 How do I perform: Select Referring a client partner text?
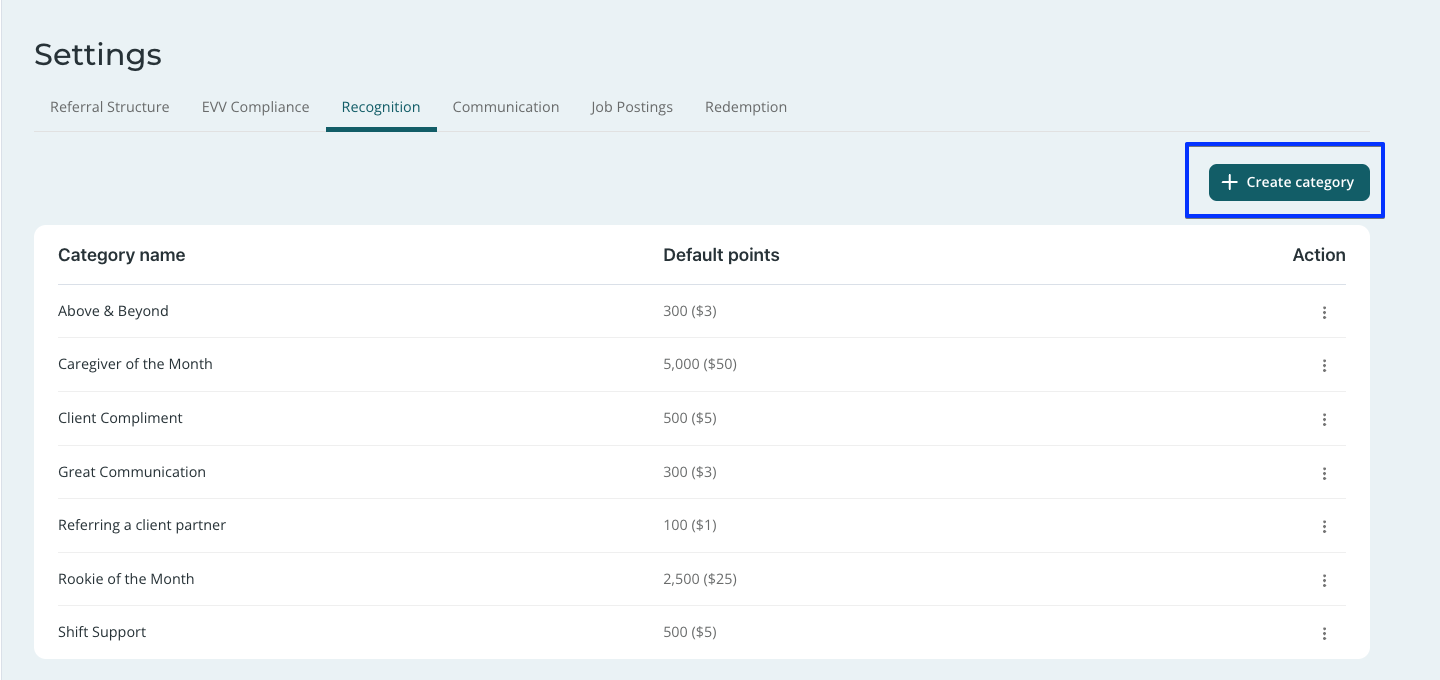coord(142,525)
